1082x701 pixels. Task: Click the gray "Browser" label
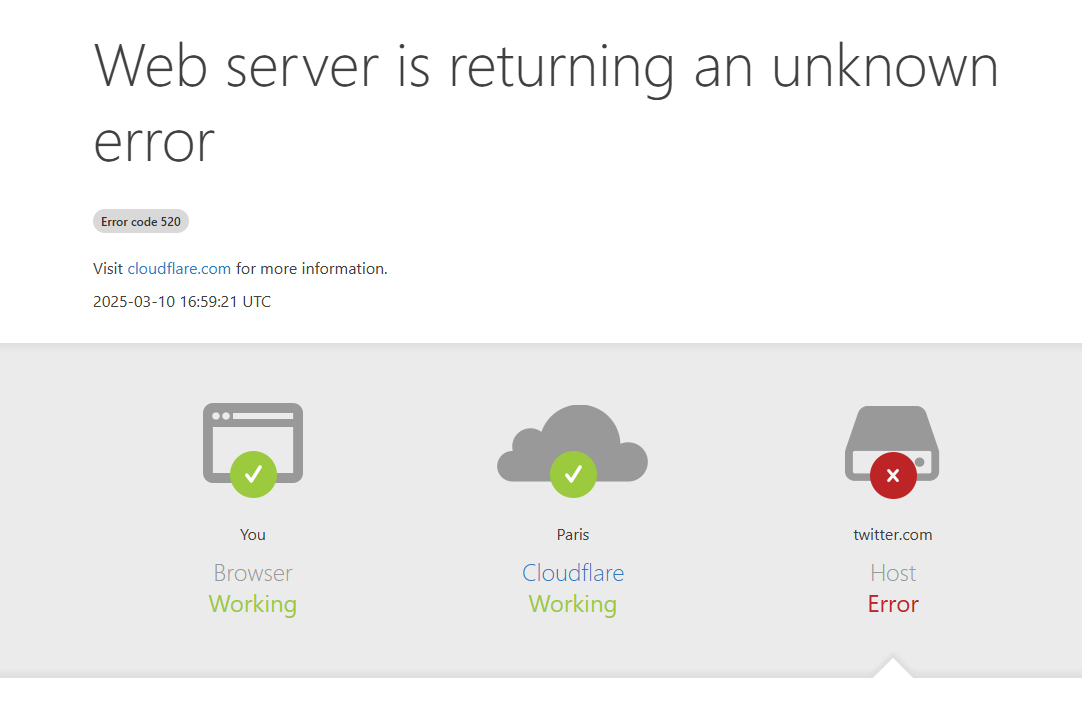click(x=253, y=573)
